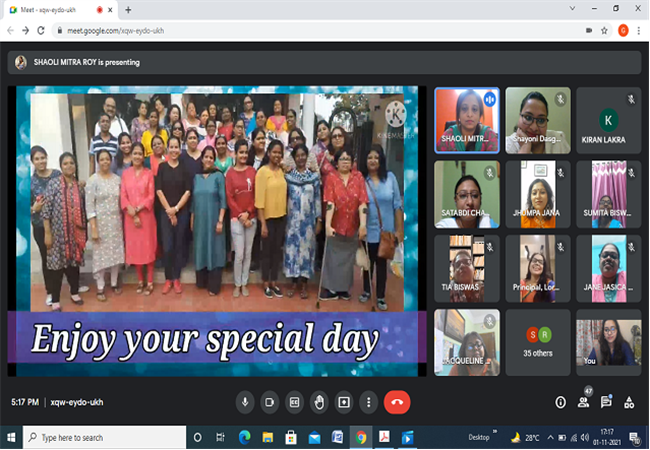Image resolution: width=650 pixels, height=450 pixels.
Task: Expand the tab search chevron in title bar
Action: (x=572, y=8)
